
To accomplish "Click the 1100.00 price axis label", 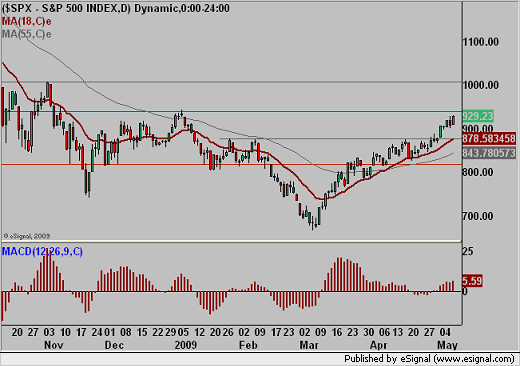I will (x=481, y=42).
